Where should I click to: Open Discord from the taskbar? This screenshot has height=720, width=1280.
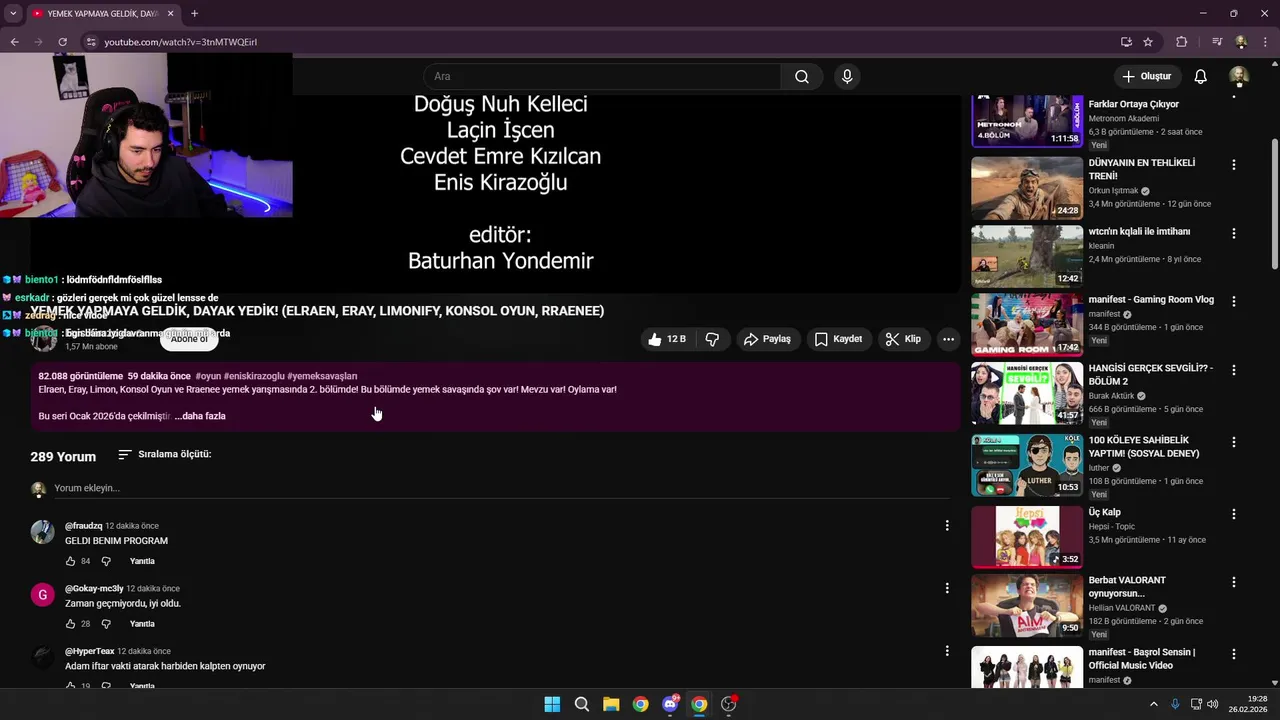(670, 704)
